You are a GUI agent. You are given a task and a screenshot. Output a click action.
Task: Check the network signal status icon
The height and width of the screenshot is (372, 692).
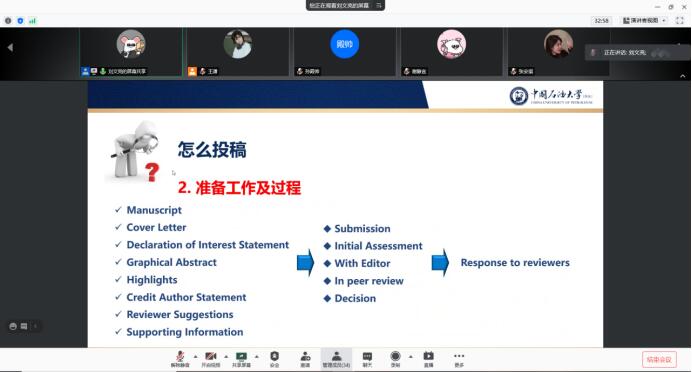point(32,20)
